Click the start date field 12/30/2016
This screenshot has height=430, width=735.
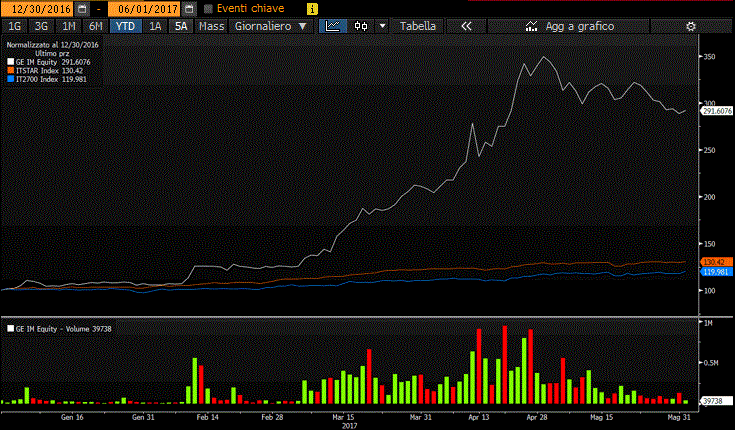click(x=36, y=8)
